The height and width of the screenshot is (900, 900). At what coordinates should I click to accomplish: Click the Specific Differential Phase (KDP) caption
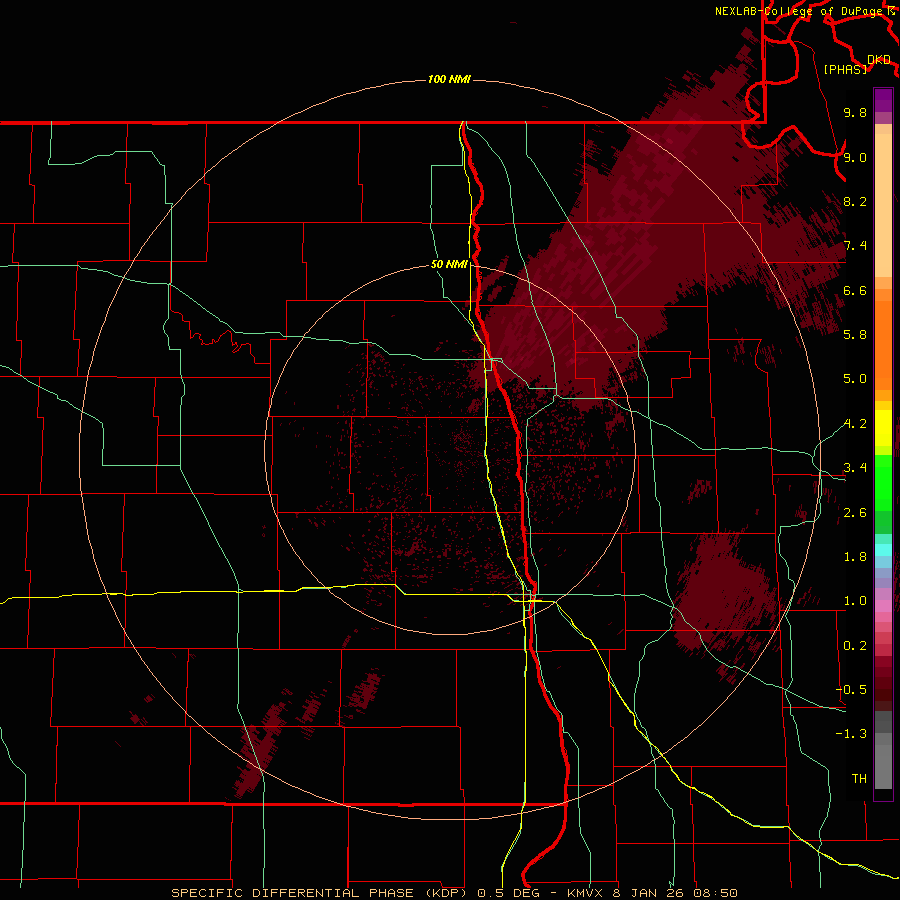(319, 893)
